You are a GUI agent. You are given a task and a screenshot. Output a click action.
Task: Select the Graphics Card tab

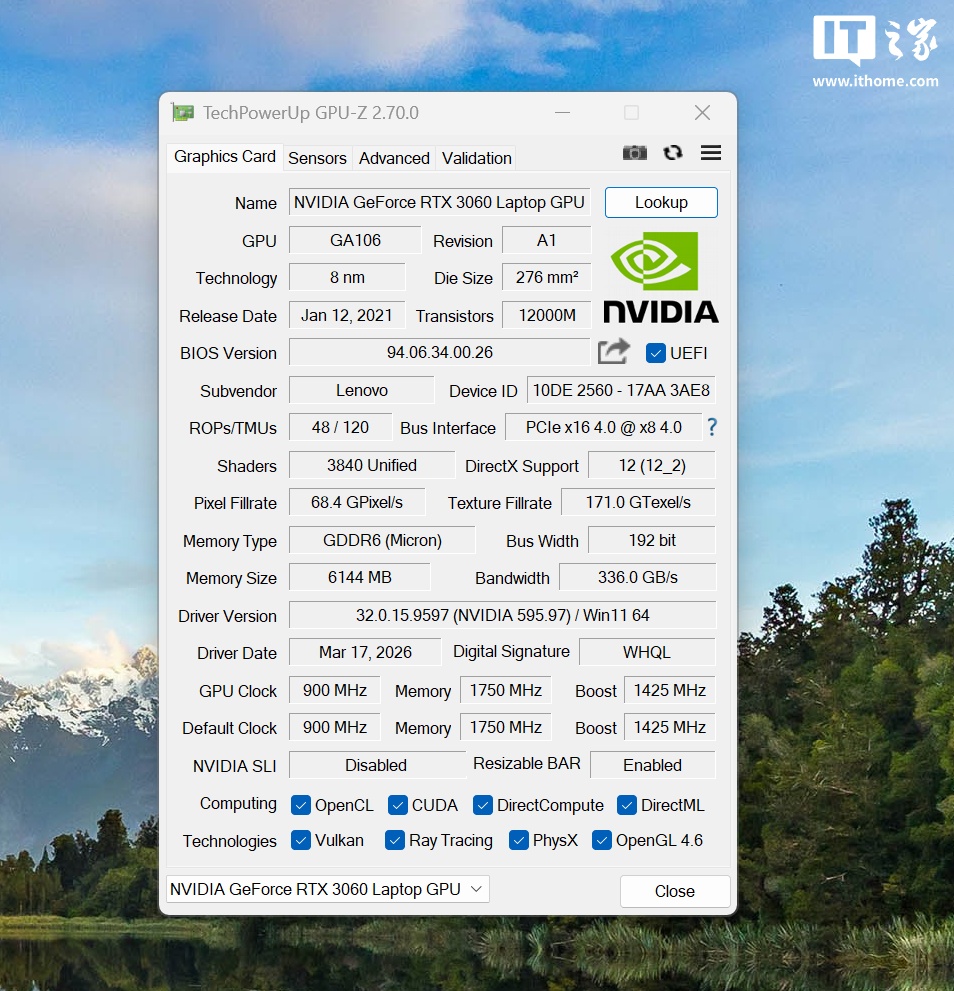224,156
